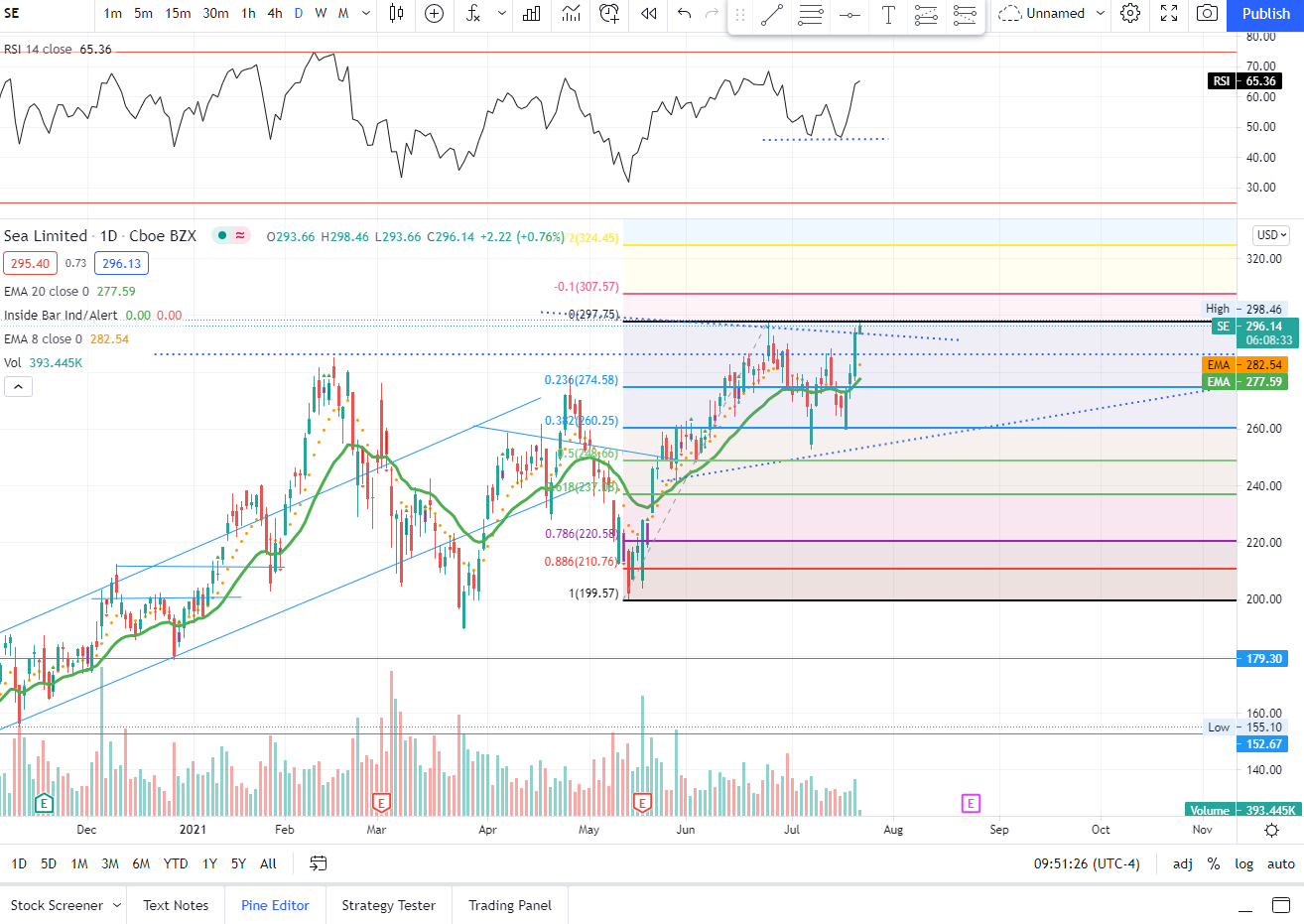Open the Indicators fx menu
1304x924 pixels.
473,13
